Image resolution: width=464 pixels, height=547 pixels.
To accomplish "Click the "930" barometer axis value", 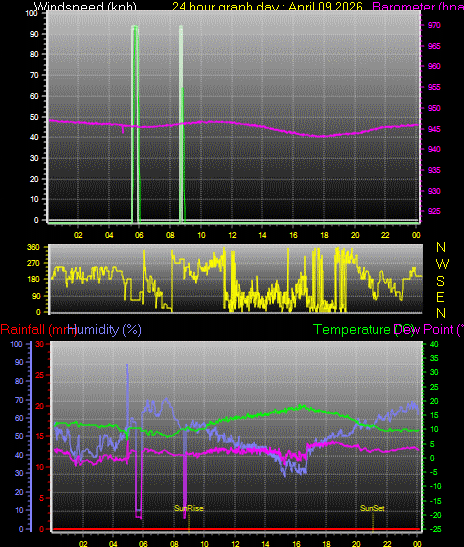I will [x=434, y=191].
